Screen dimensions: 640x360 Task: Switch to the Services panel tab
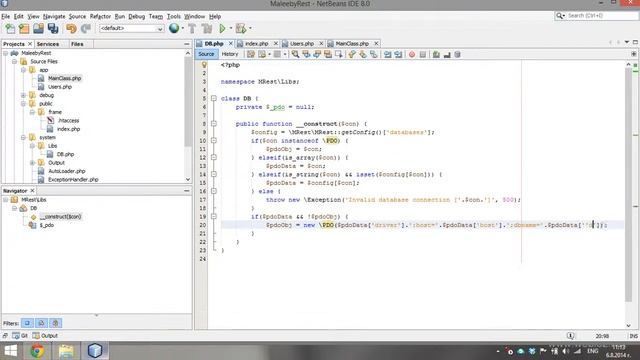pyautogui.click(x=48, y=44)
